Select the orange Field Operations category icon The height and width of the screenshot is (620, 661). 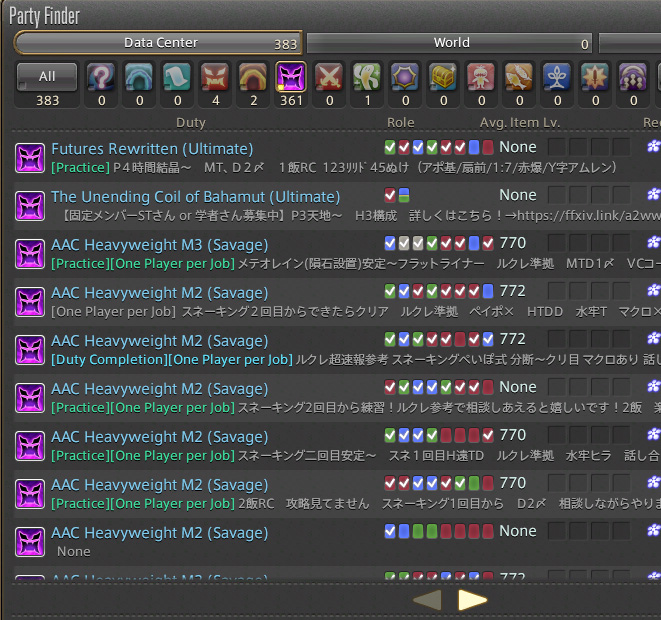pyautogui.click(x=595, y=77)
